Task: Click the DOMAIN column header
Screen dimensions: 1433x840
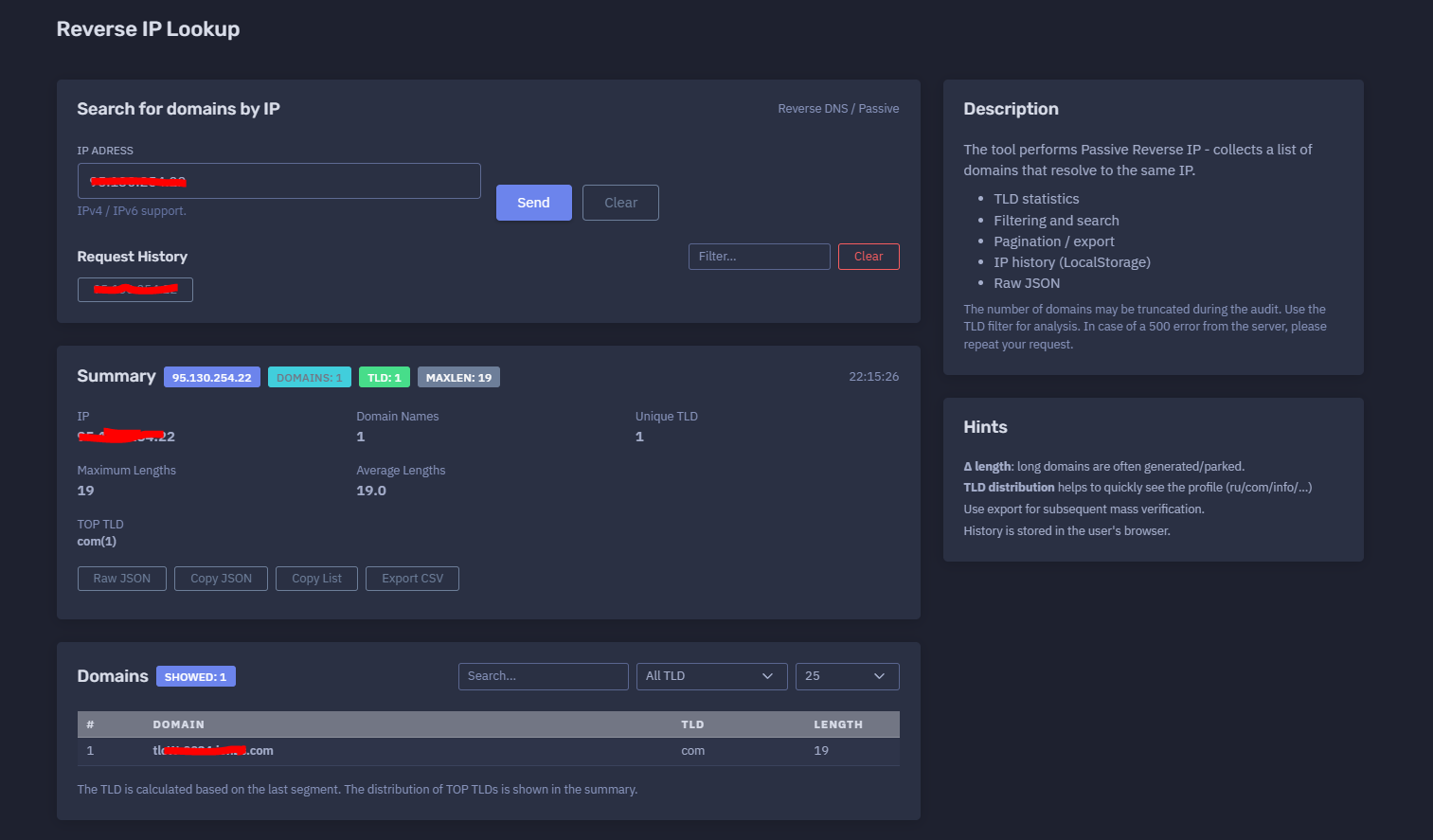Action: tap(179, 724)
